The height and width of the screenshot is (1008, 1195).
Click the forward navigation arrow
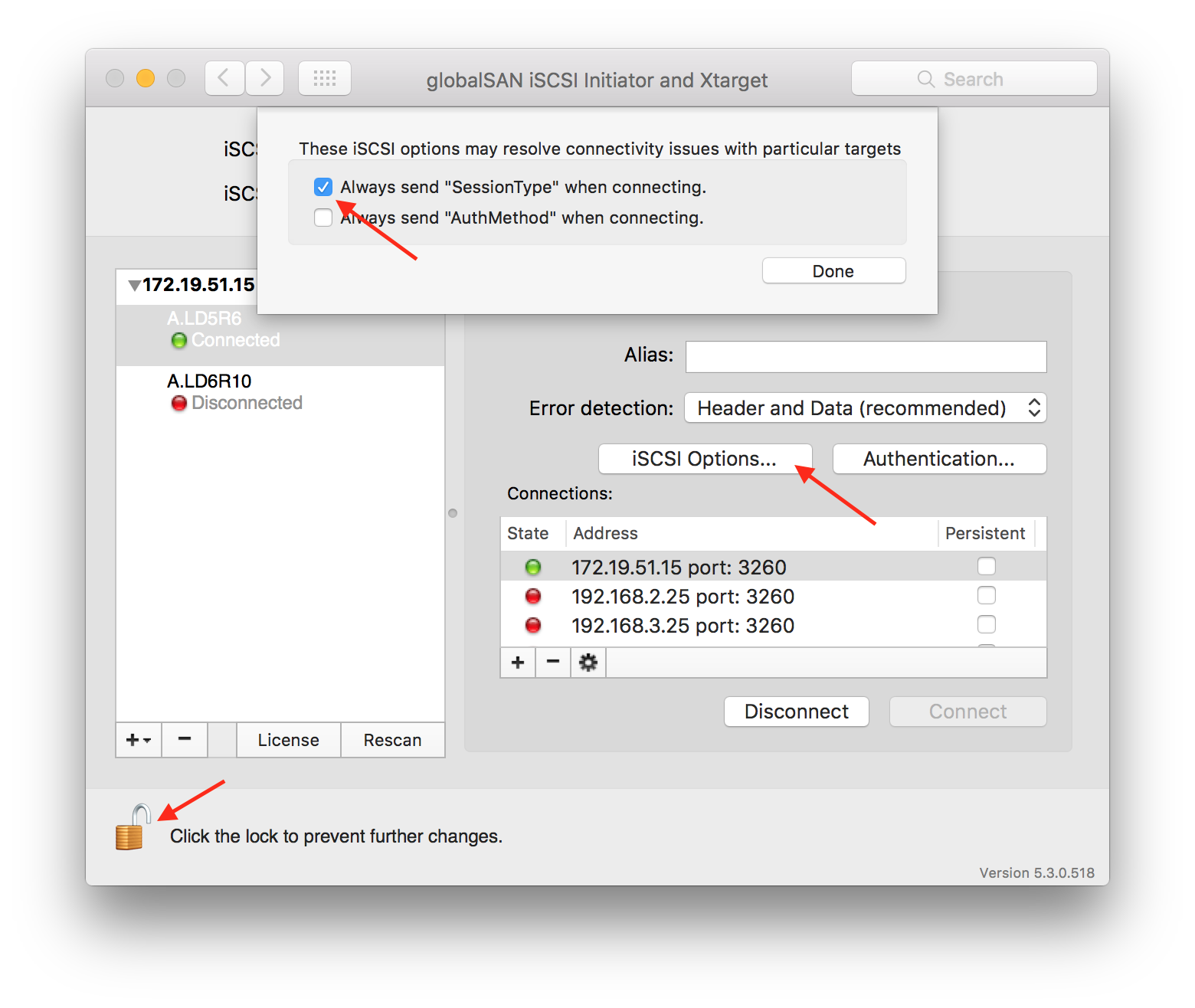click(x=265, y=78)
